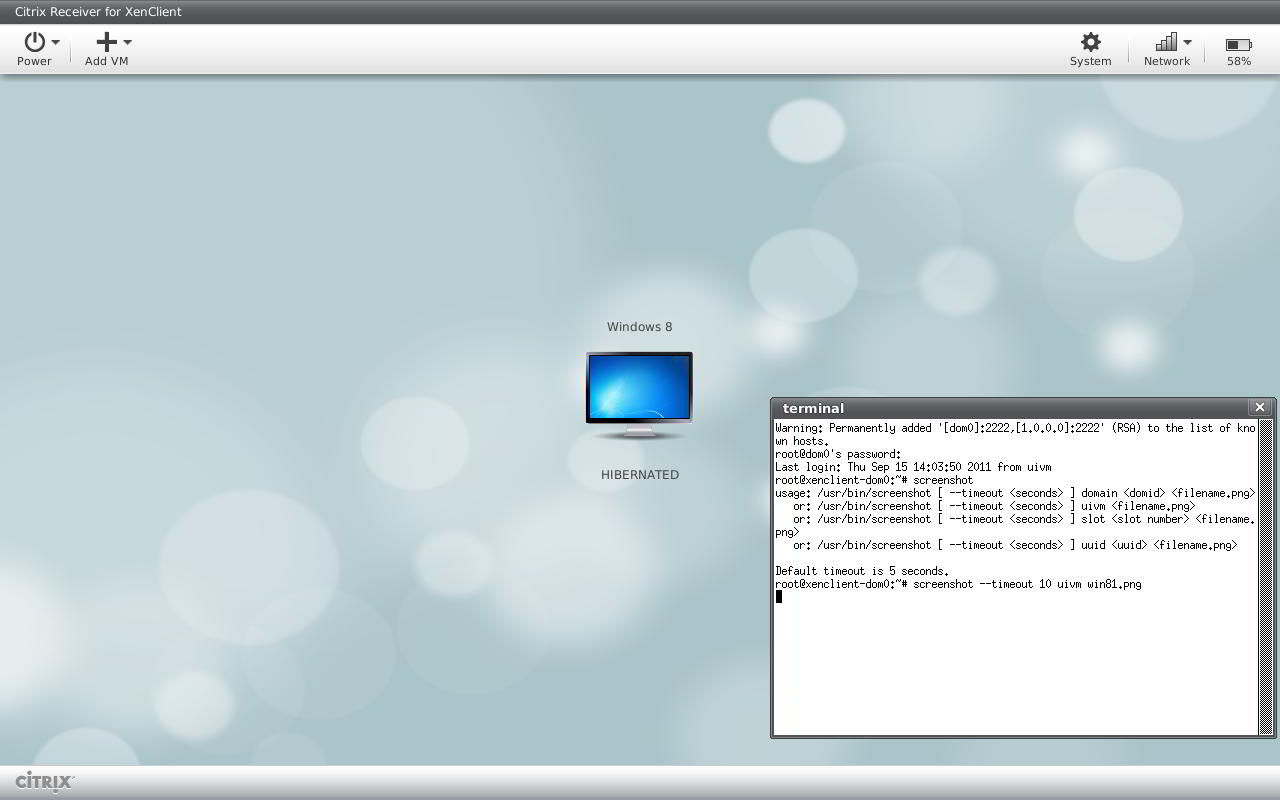Click the HIBERNATED status text
The height and width of the screenshot is (800, 1280).
[640, 475]
